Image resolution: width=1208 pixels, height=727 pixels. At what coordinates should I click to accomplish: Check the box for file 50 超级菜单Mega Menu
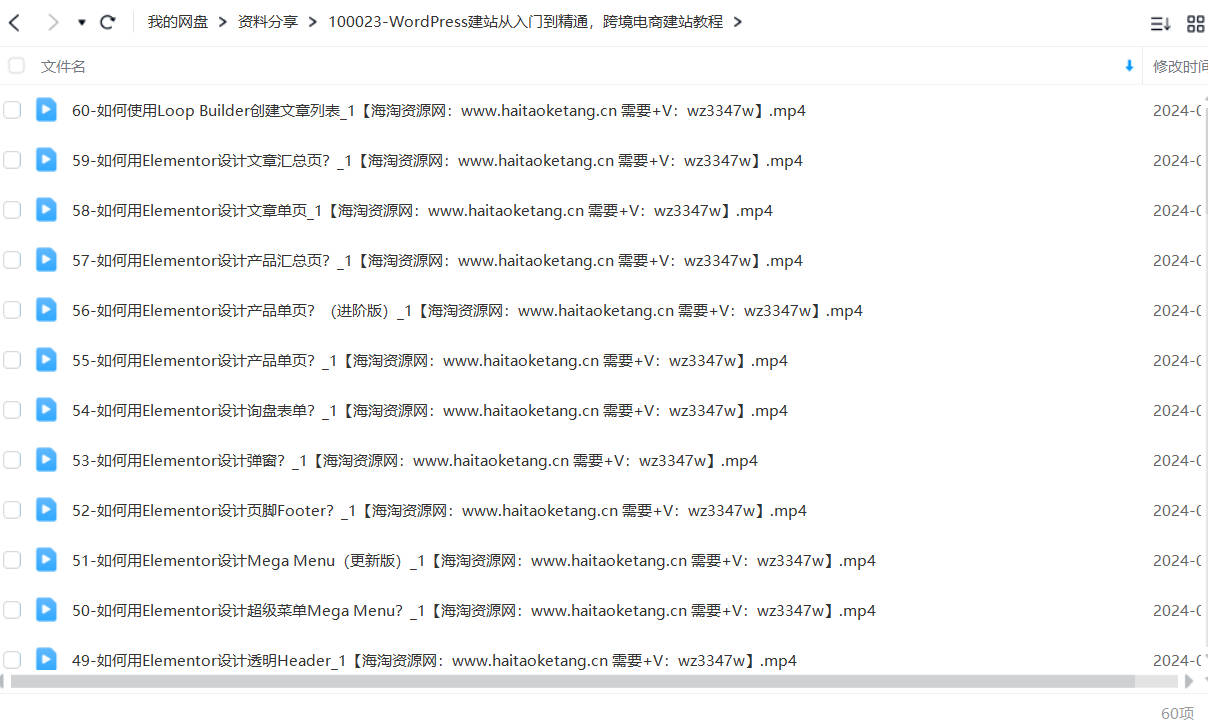[12, 610]
